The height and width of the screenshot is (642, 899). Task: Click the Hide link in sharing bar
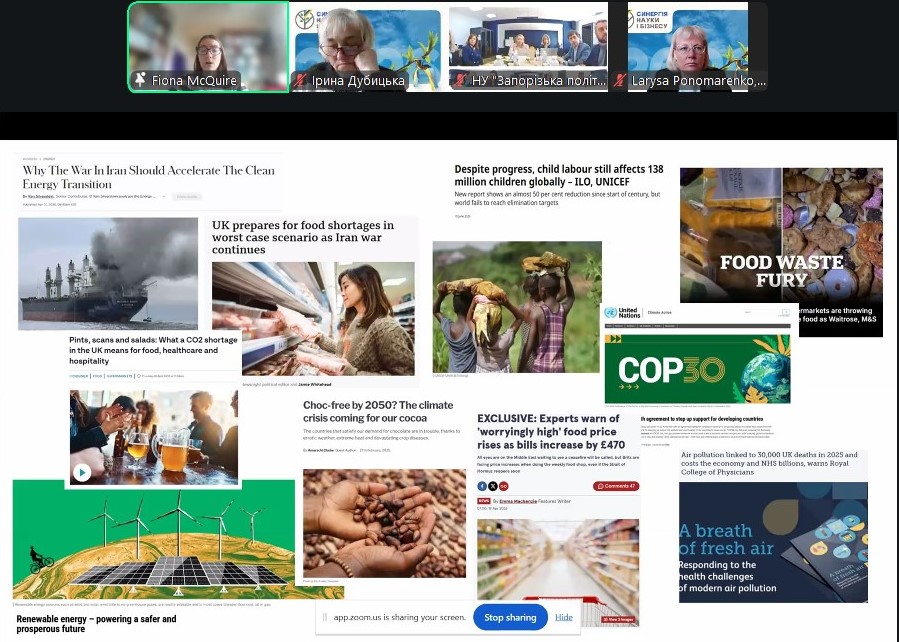click(564, 617)
